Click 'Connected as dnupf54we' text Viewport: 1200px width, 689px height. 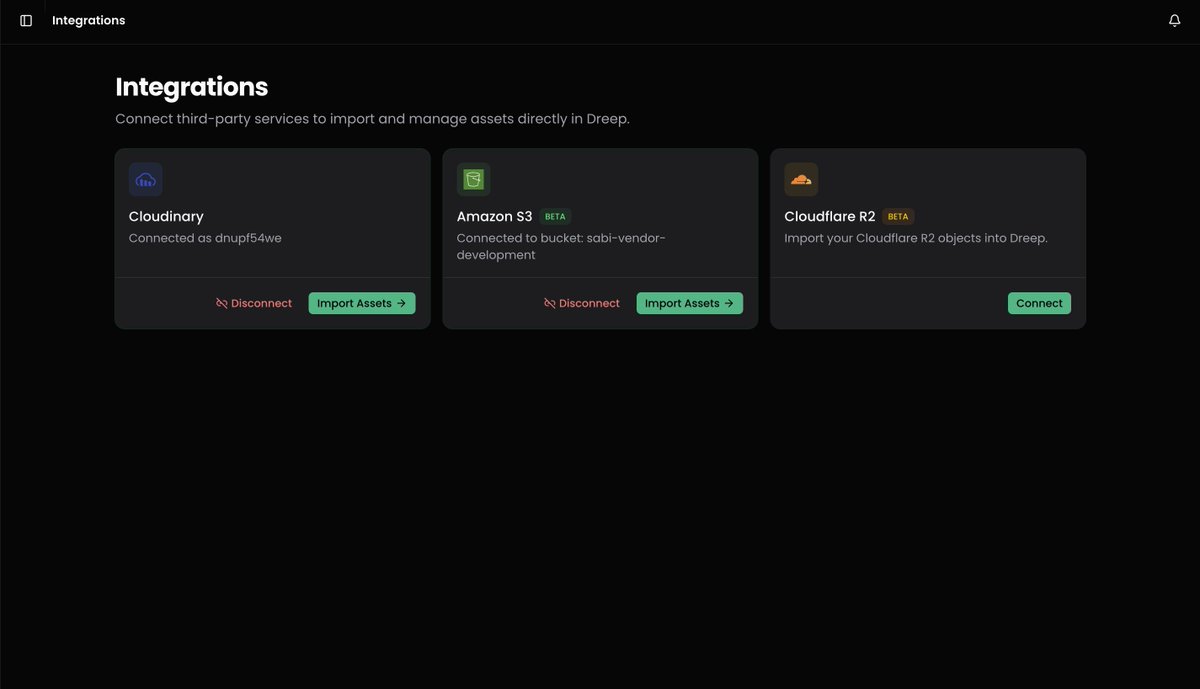(205, 238)
